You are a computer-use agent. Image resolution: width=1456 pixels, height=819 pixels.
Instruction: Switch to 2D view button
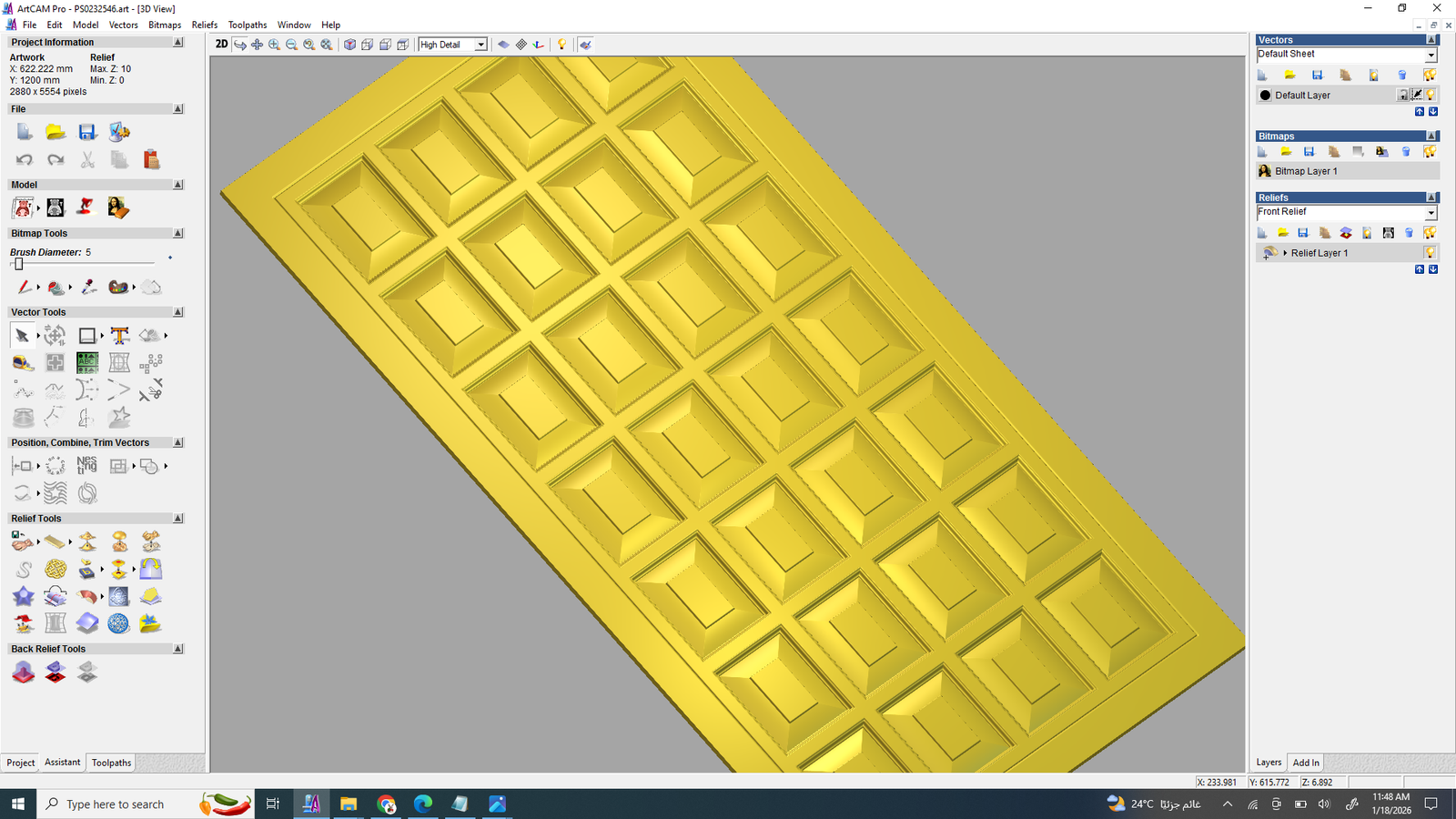coord(221,45)
